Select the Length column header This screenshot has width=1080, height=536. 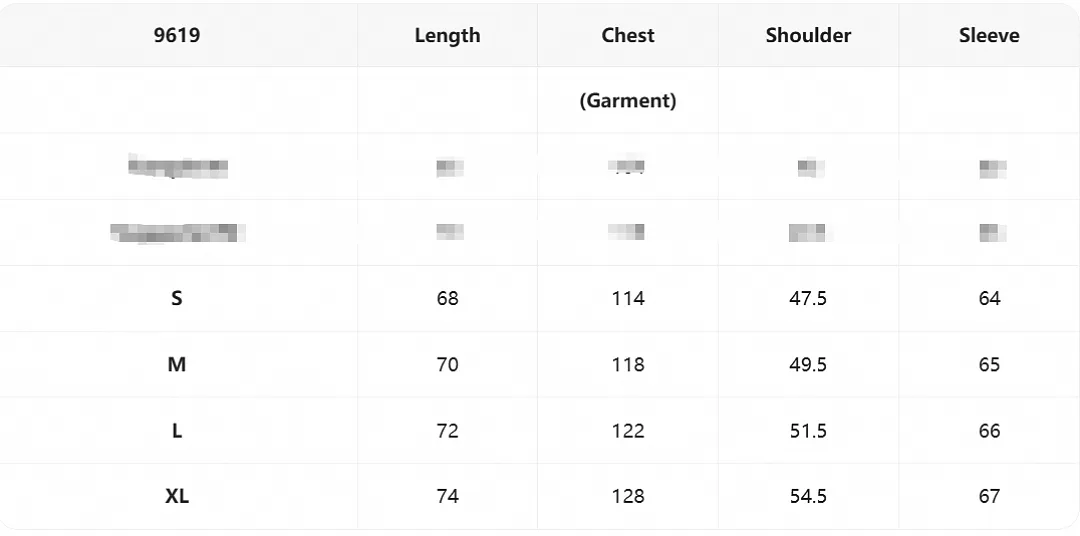coord(448,36)
